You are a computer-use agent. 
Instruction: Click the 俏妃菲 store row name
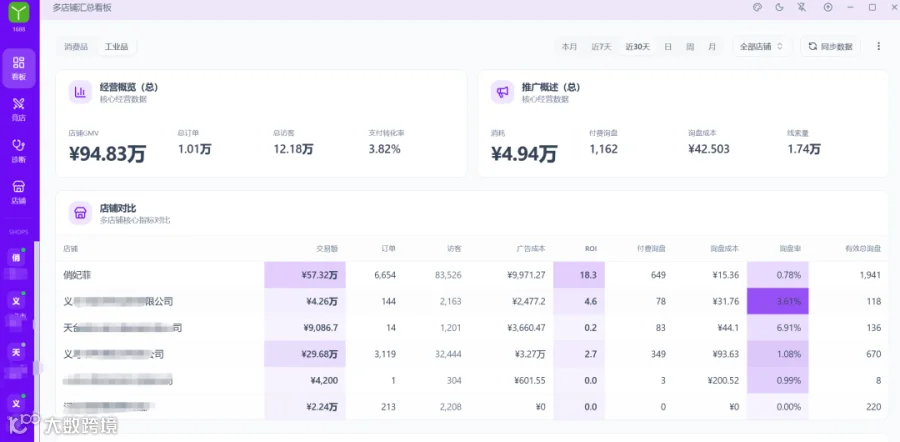coord(77,275)
